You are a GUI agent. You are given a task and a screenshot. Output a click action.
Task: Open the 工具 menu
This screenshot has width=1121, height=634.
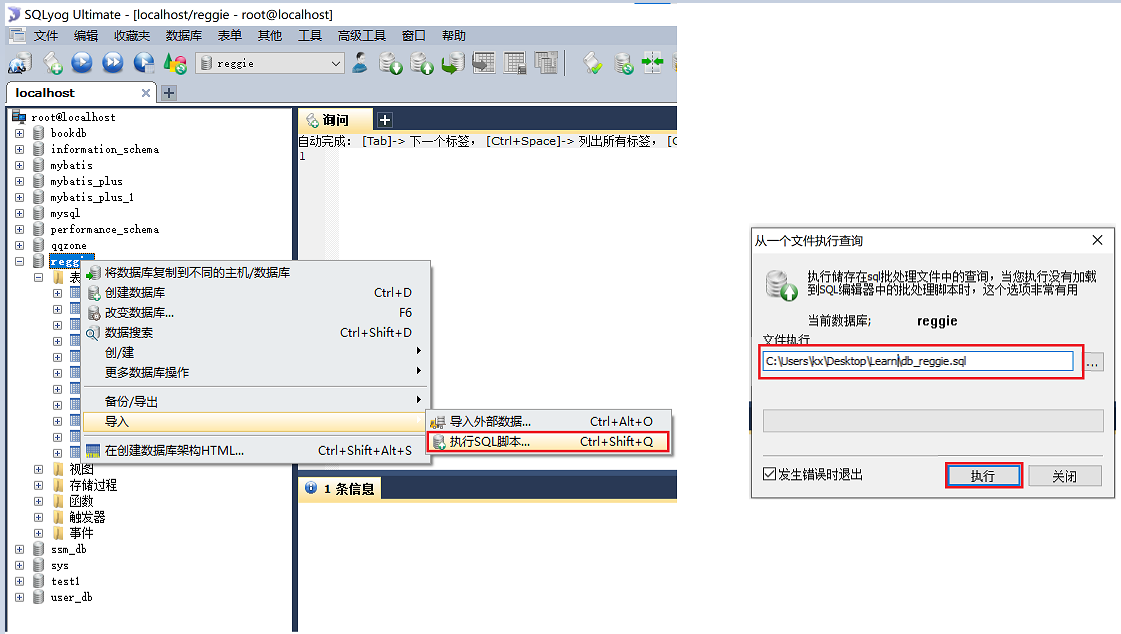point(310,35)
